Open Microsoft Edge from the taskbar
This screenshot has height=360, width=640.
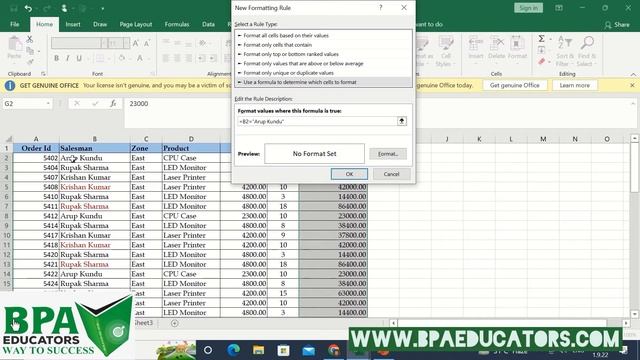[233, 350]
